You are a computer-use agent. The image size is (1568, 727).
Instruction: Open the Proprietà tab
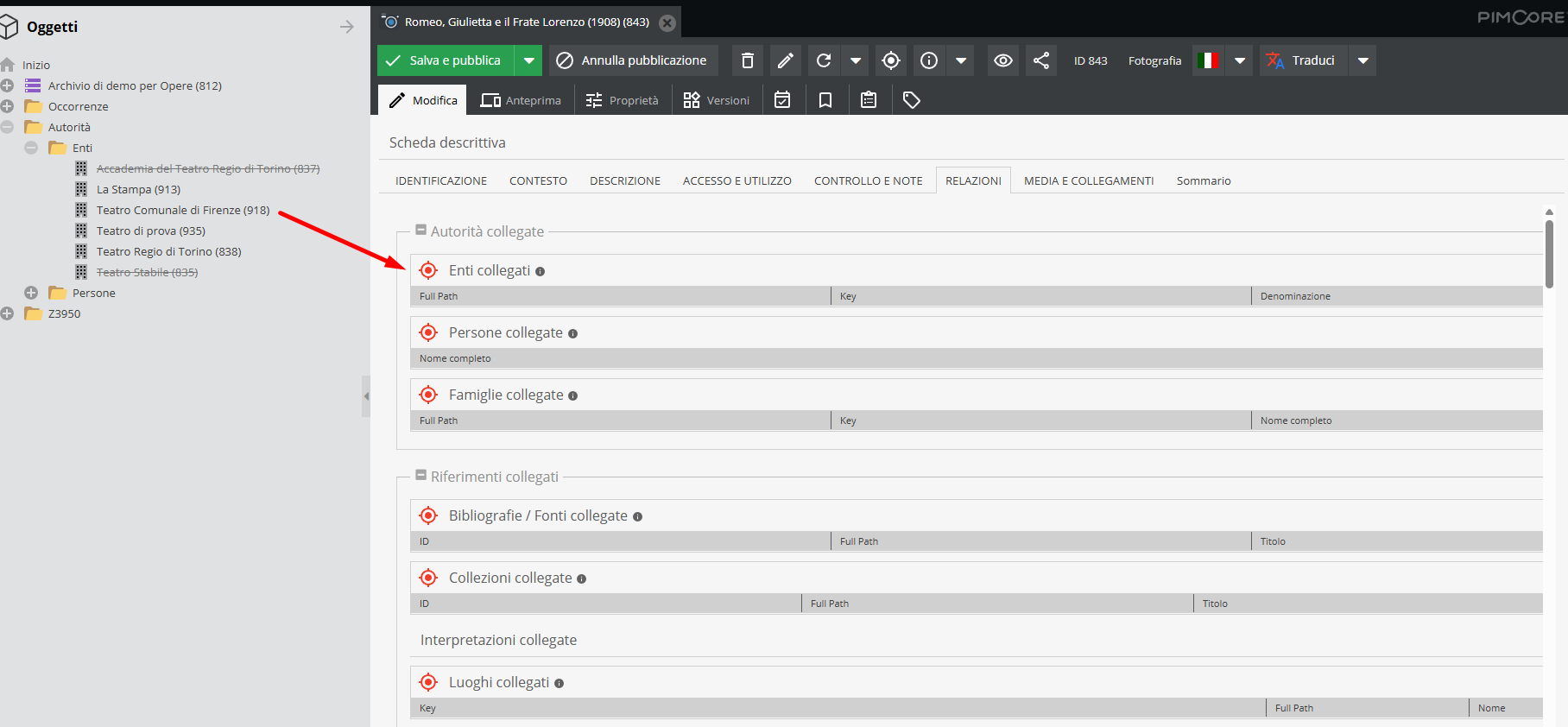click(622, 100)
